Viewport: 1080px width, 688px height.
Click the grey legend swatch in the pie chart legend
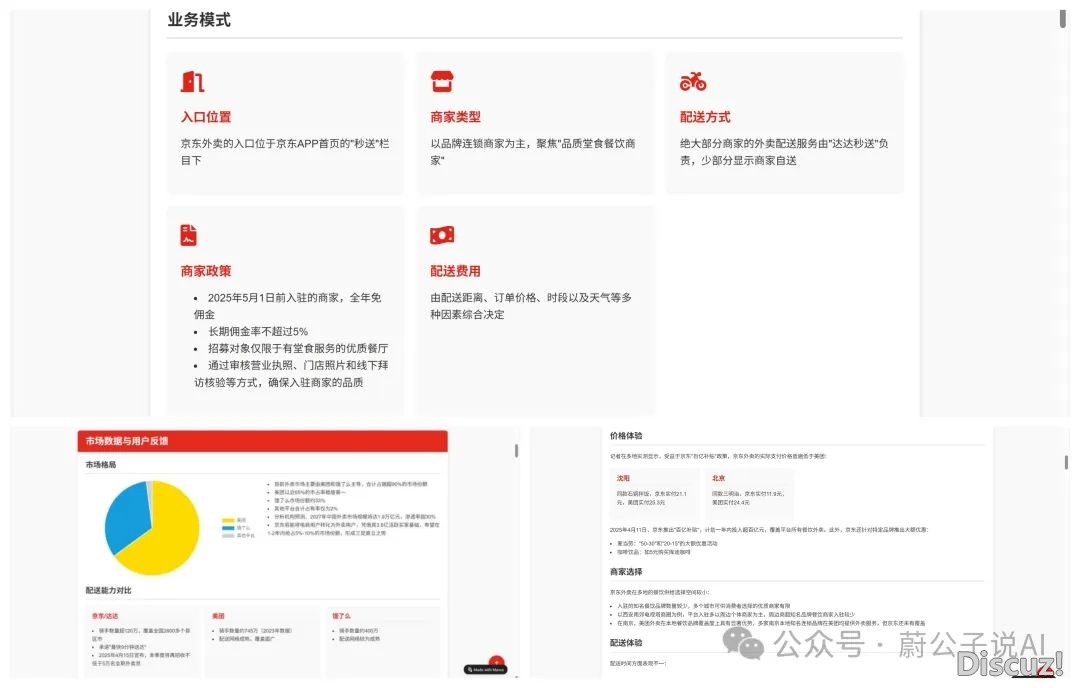[x=228, y=535]
